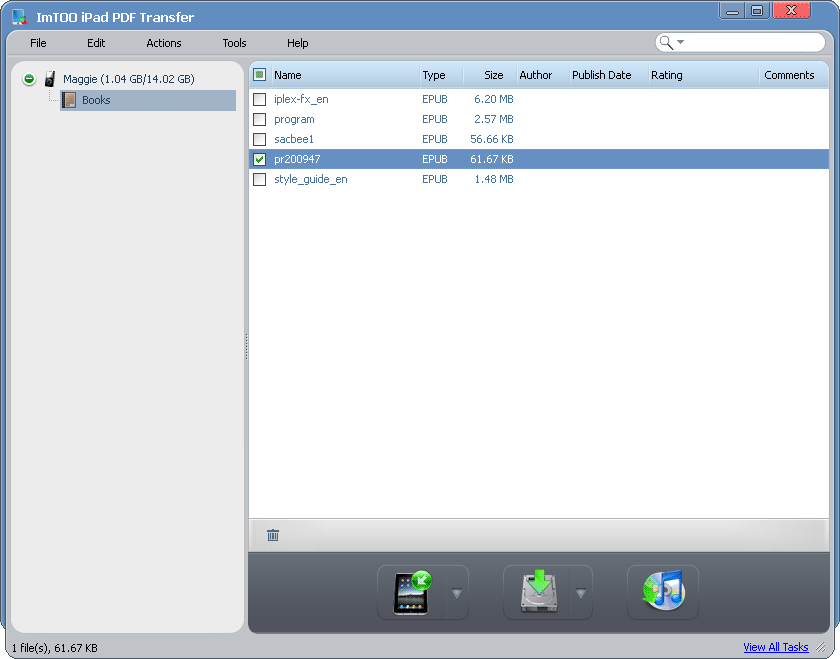The height and width of the screenshot is (659, 840).
Task: Check the program file checkbox
Action: [259, 119]
